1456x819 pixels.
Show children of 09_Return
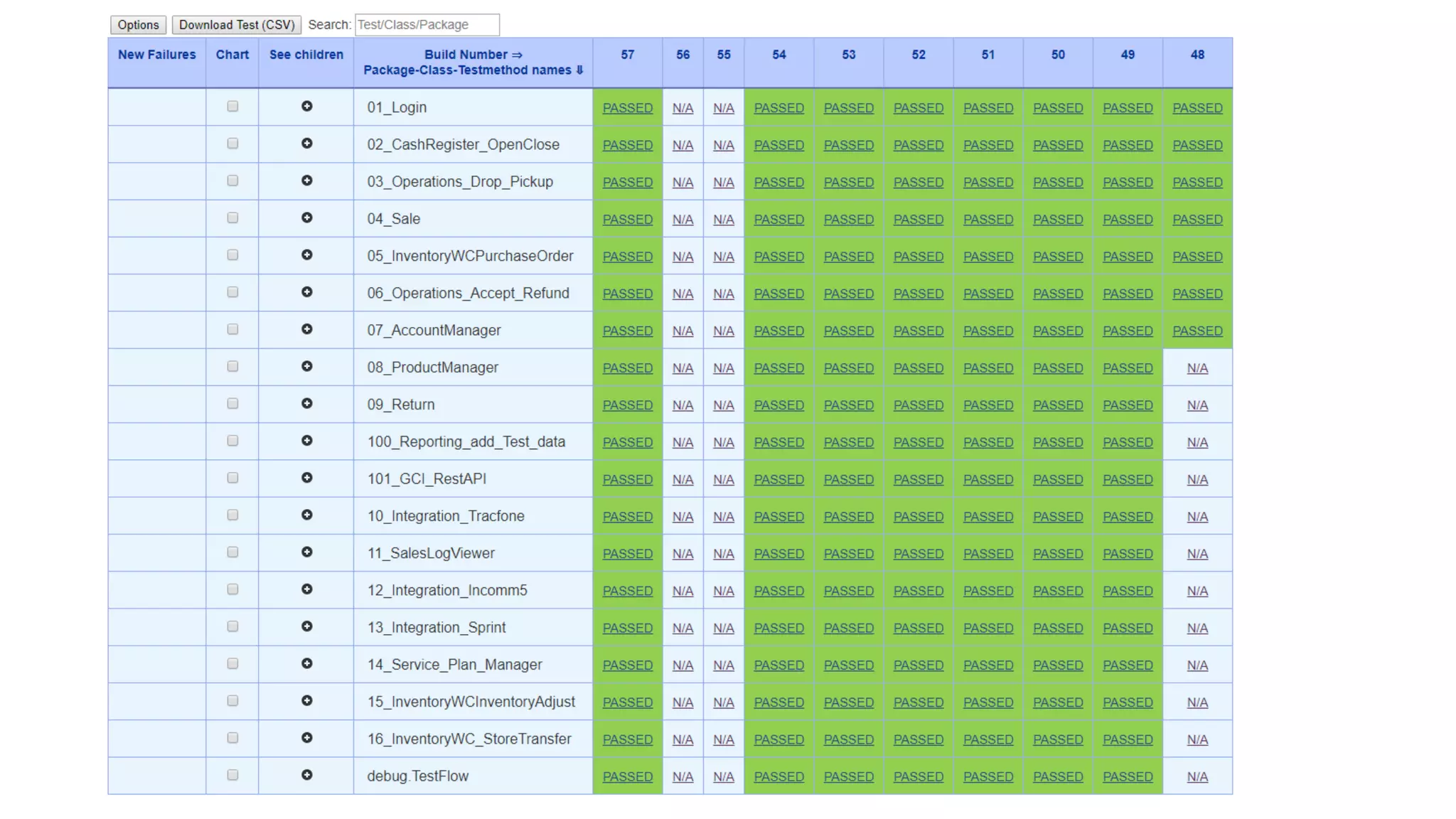click(x=306, y=404)
